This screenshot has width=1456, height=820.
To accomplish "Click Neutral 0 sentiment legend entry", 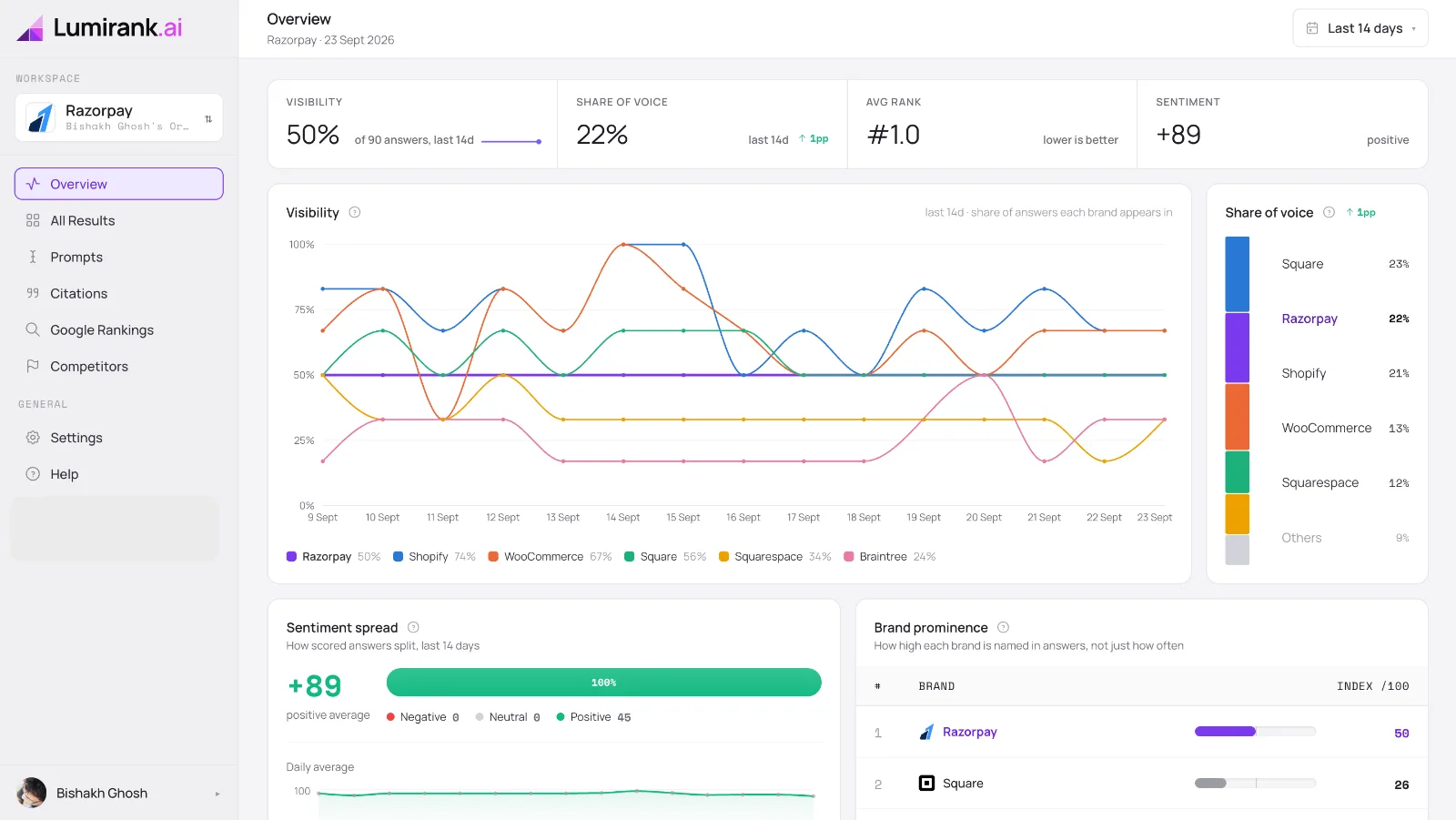I will pyautogui.click(x=508, y=717).
